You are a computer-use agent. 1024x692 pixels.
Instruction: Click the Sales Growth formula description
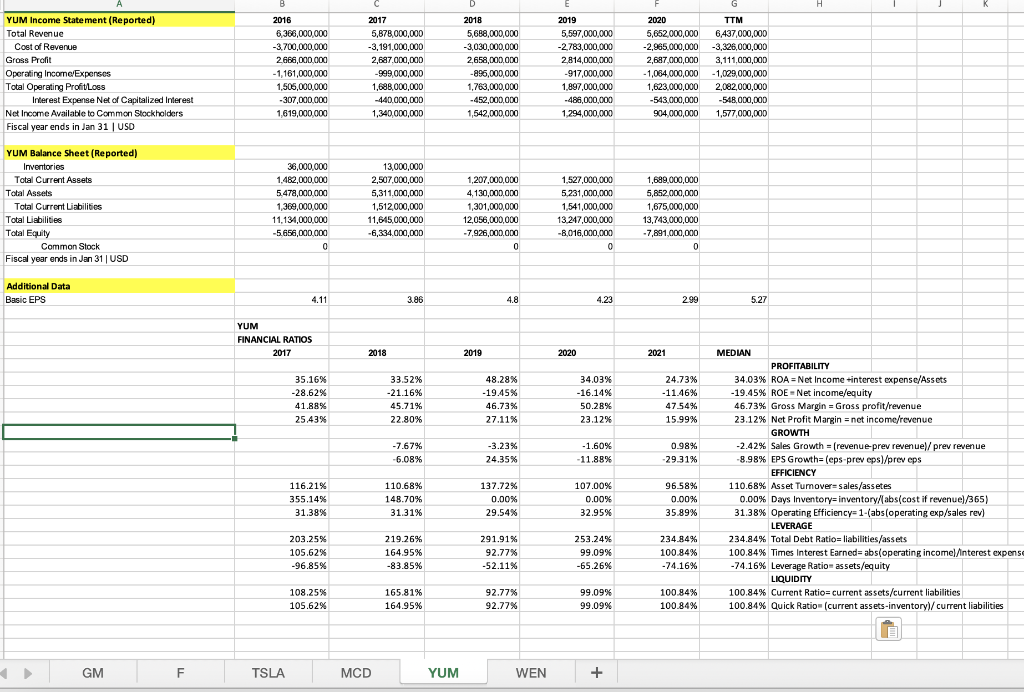[878, 446]
